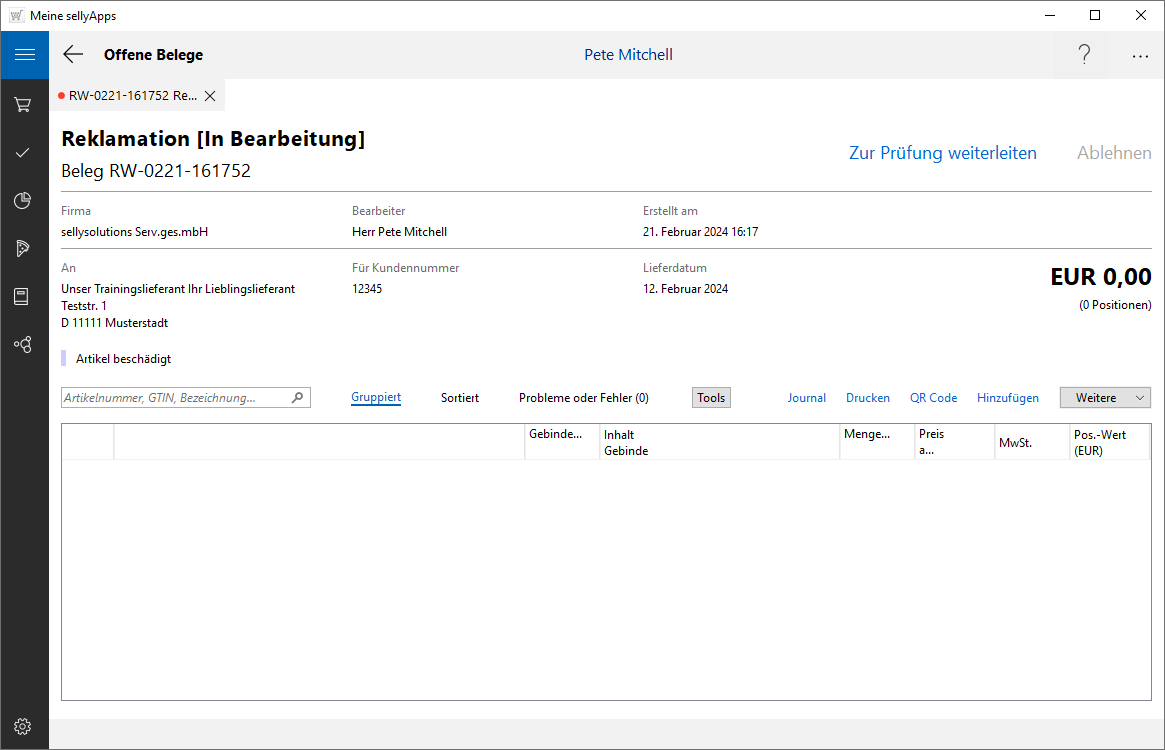Viewport: 1165px width, 750px height.
Task: Expand the Weitere dropdown
Action: [x=1105, y=398]
